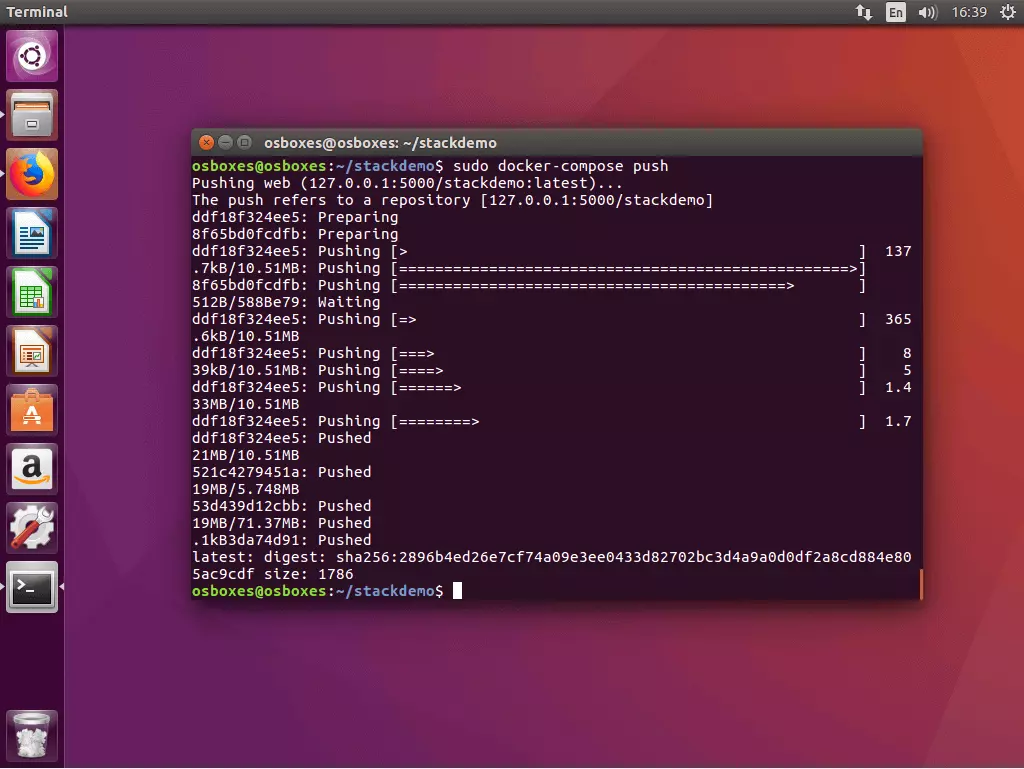This screenshot has width=1024, height=769.
Task: Click the 'ddf18f324ee5: Pushed' line
Action: (281, 438)
